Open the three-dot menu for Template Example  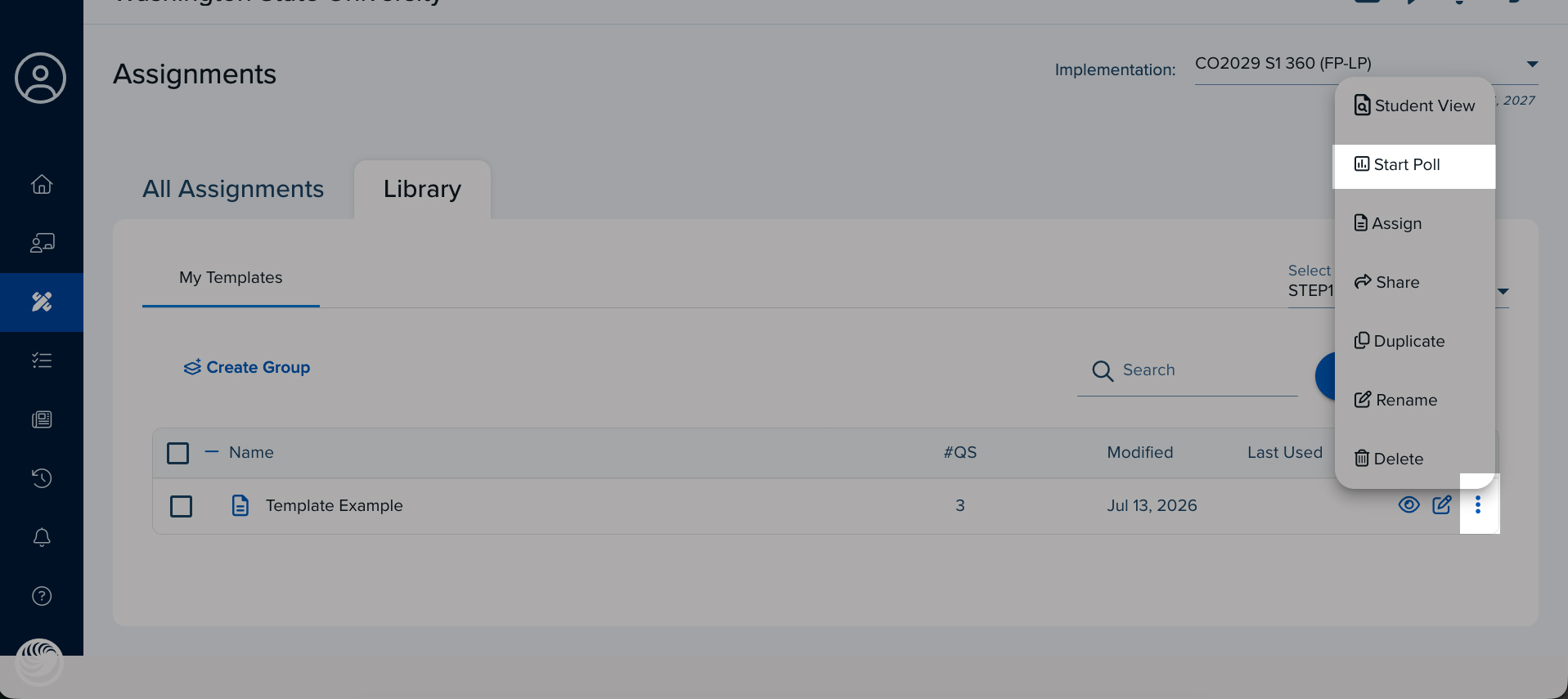tap(1478, 505)
